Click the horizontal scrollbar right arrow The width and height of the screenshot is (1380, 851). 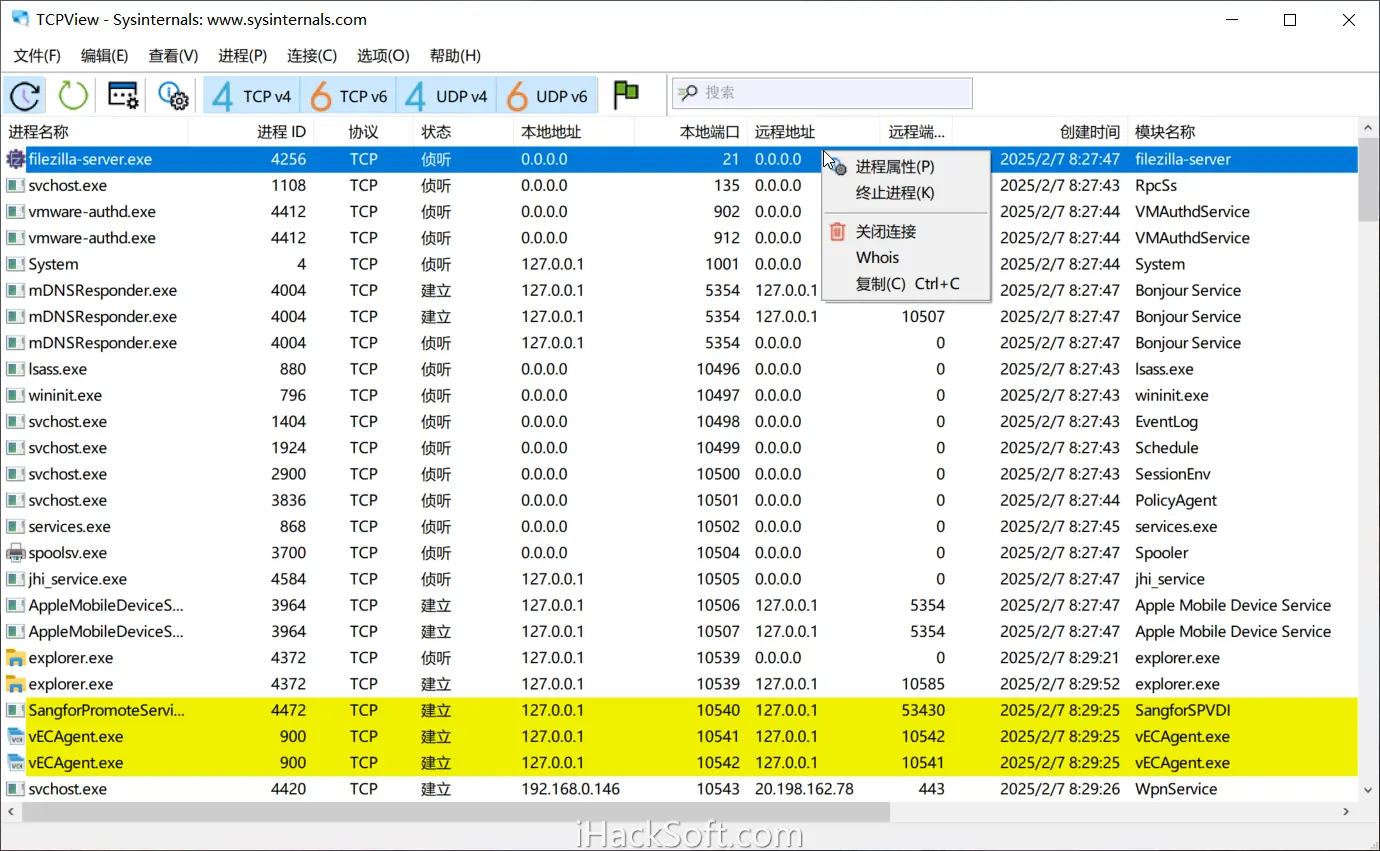point(1347,812)
